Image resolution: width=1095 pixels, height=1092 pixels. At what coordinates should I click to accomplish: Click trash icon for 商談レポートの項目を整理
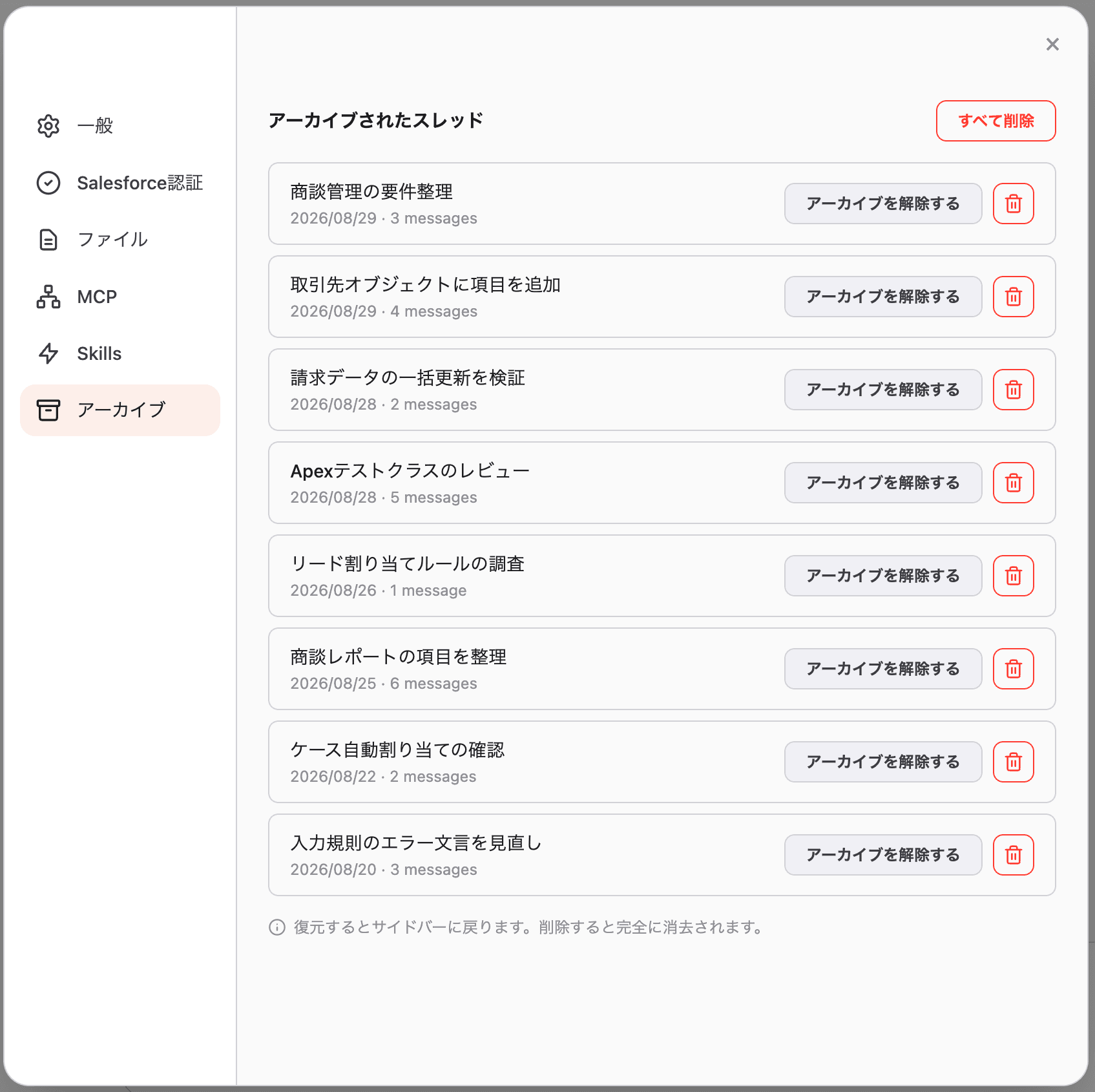1013,669
